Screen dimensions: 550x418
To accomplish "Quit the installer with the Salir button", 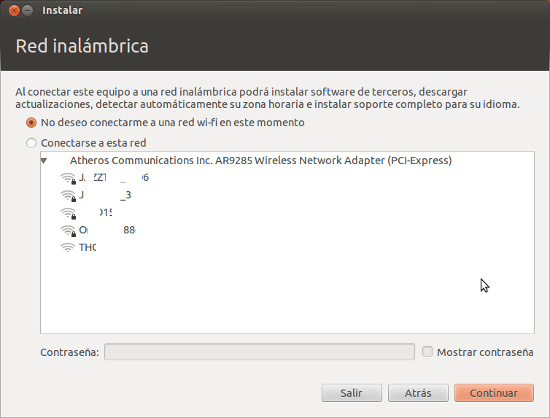I will tap(351, 393).
